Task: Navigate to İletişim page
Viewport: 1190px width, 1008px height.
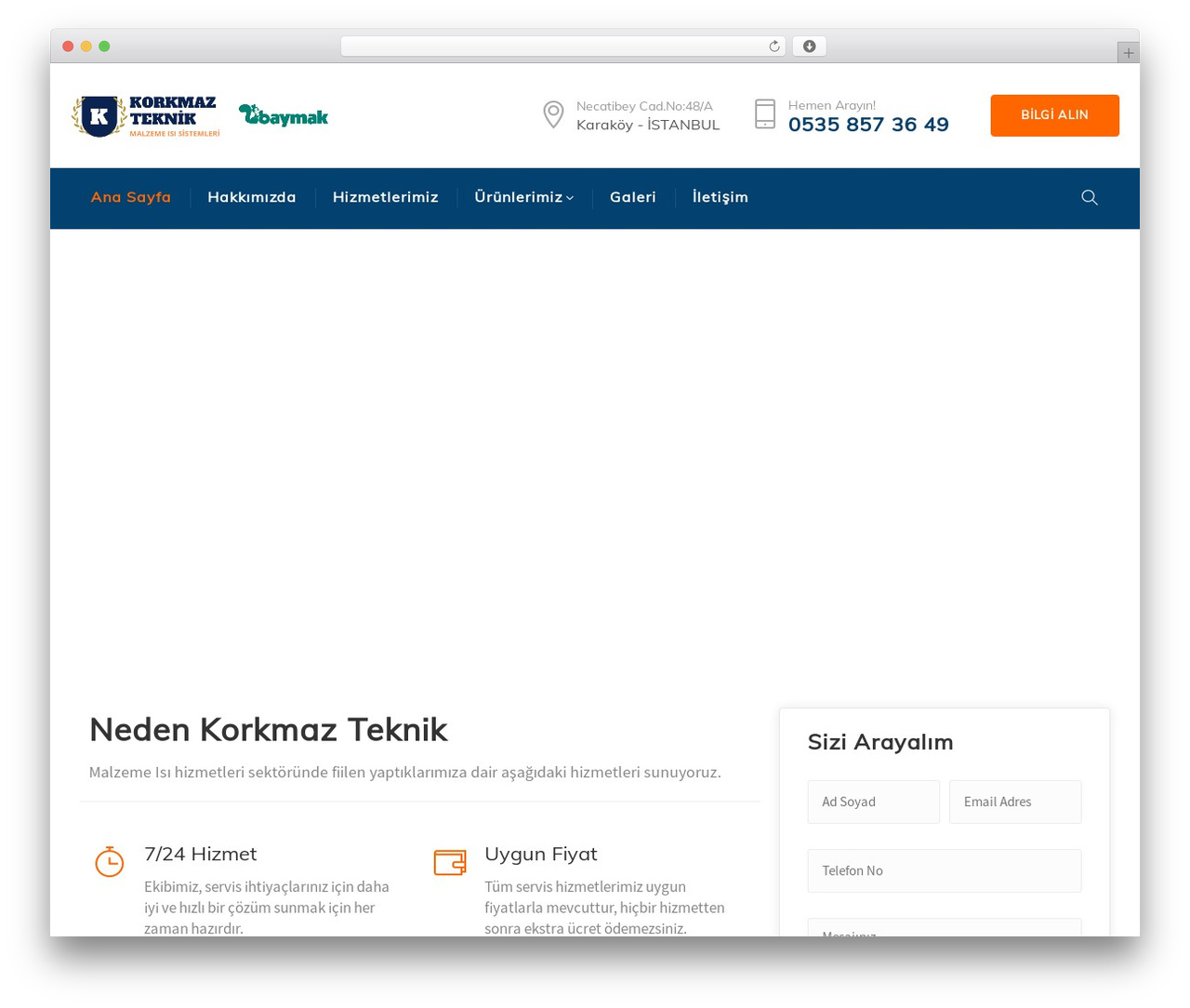Action: (x=721, y=197)
